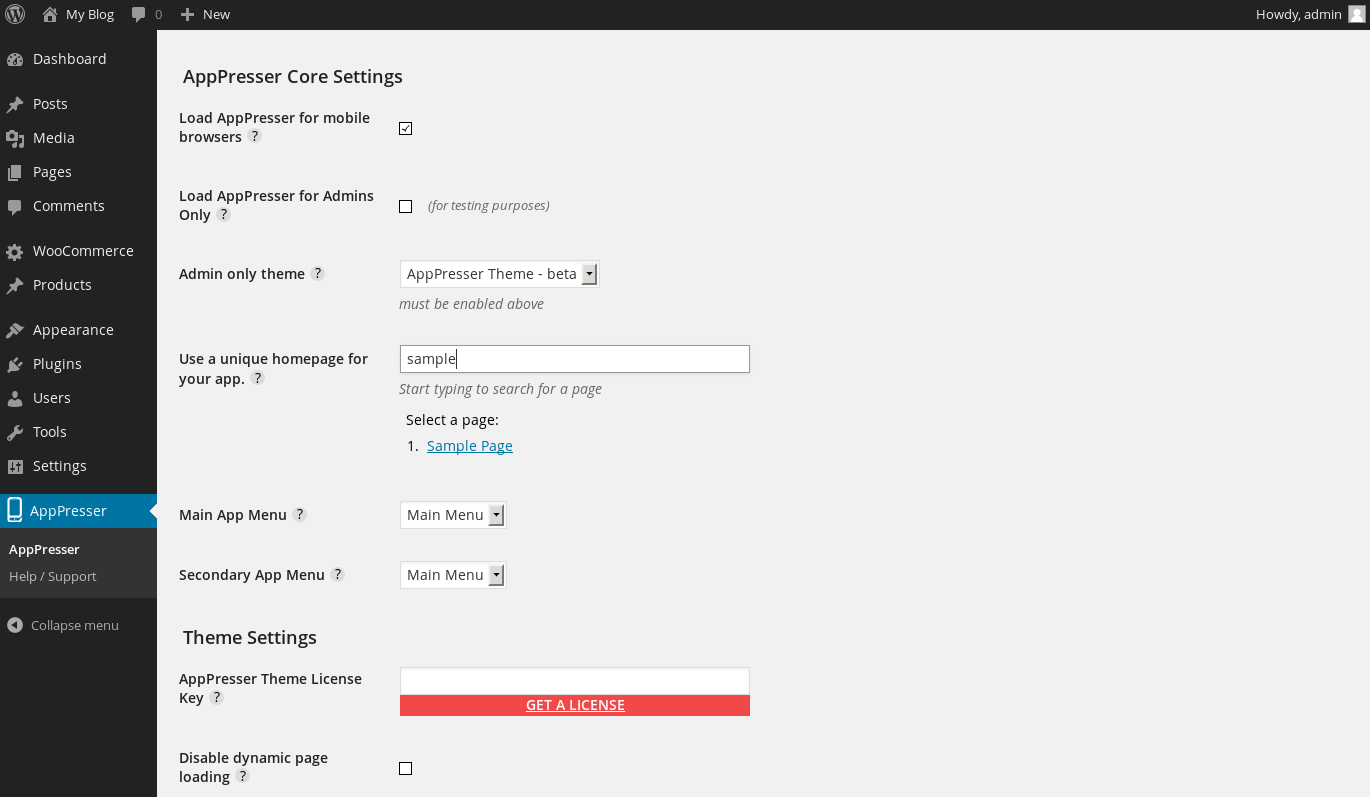This screenshot has height=797, width=1370.
Task: Click the Media icon in sidebar
Action: [x=14, y=138]
